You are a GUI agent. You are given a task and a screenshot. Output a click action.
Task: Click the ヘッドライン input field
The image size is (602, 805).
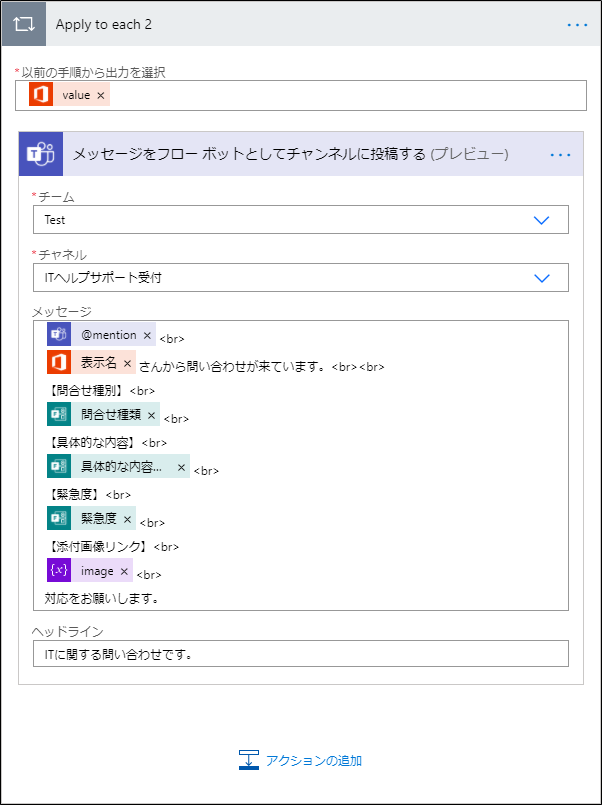[301, 654]
